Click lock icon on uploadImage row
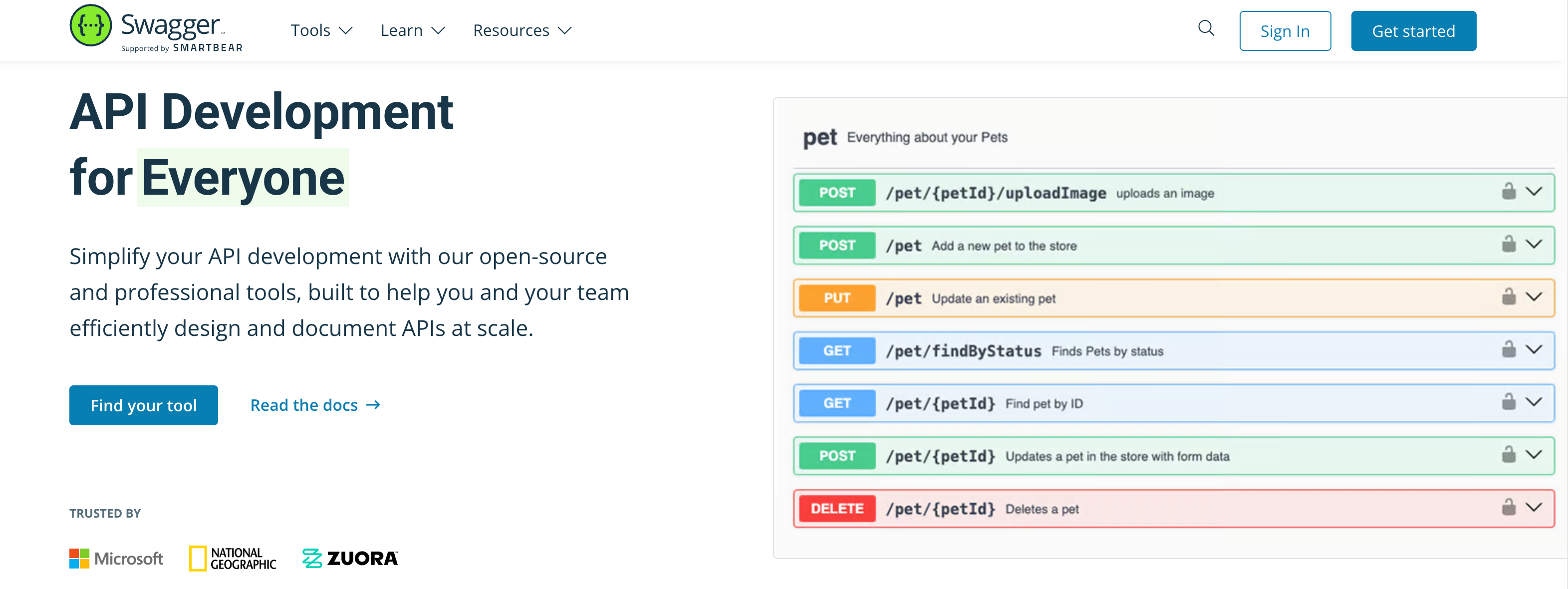This screenshot has width=1568, height=589. coord(1508,192)
